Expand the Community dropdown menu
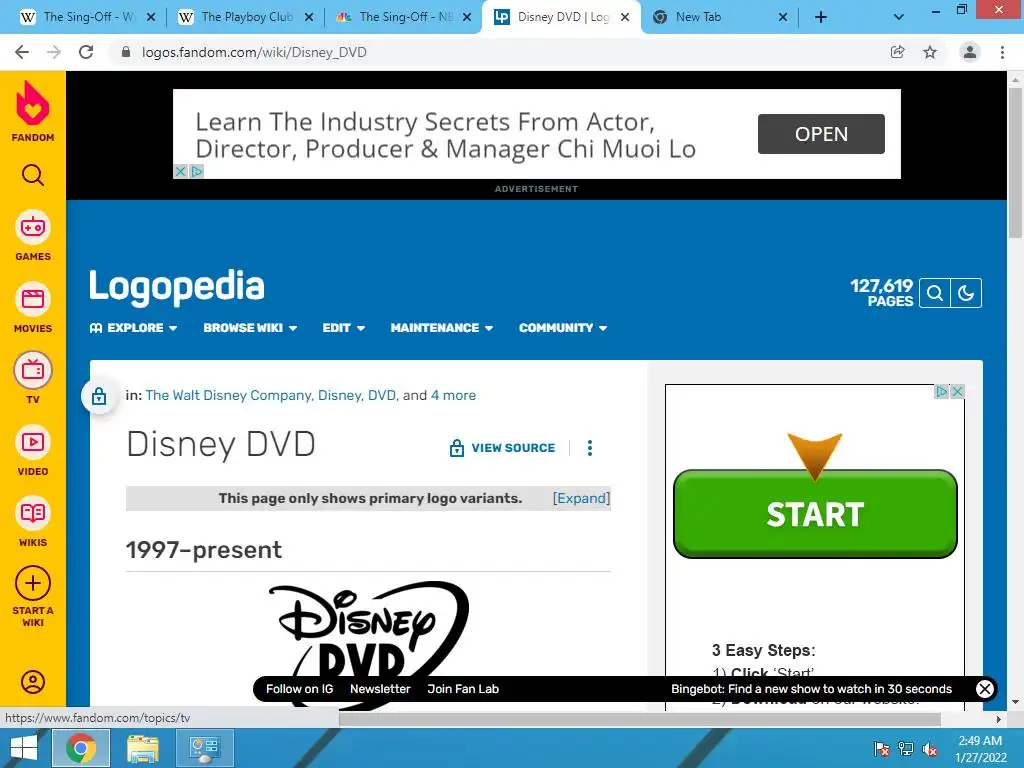Screen dimensions: 1024x768 (563, 328)
